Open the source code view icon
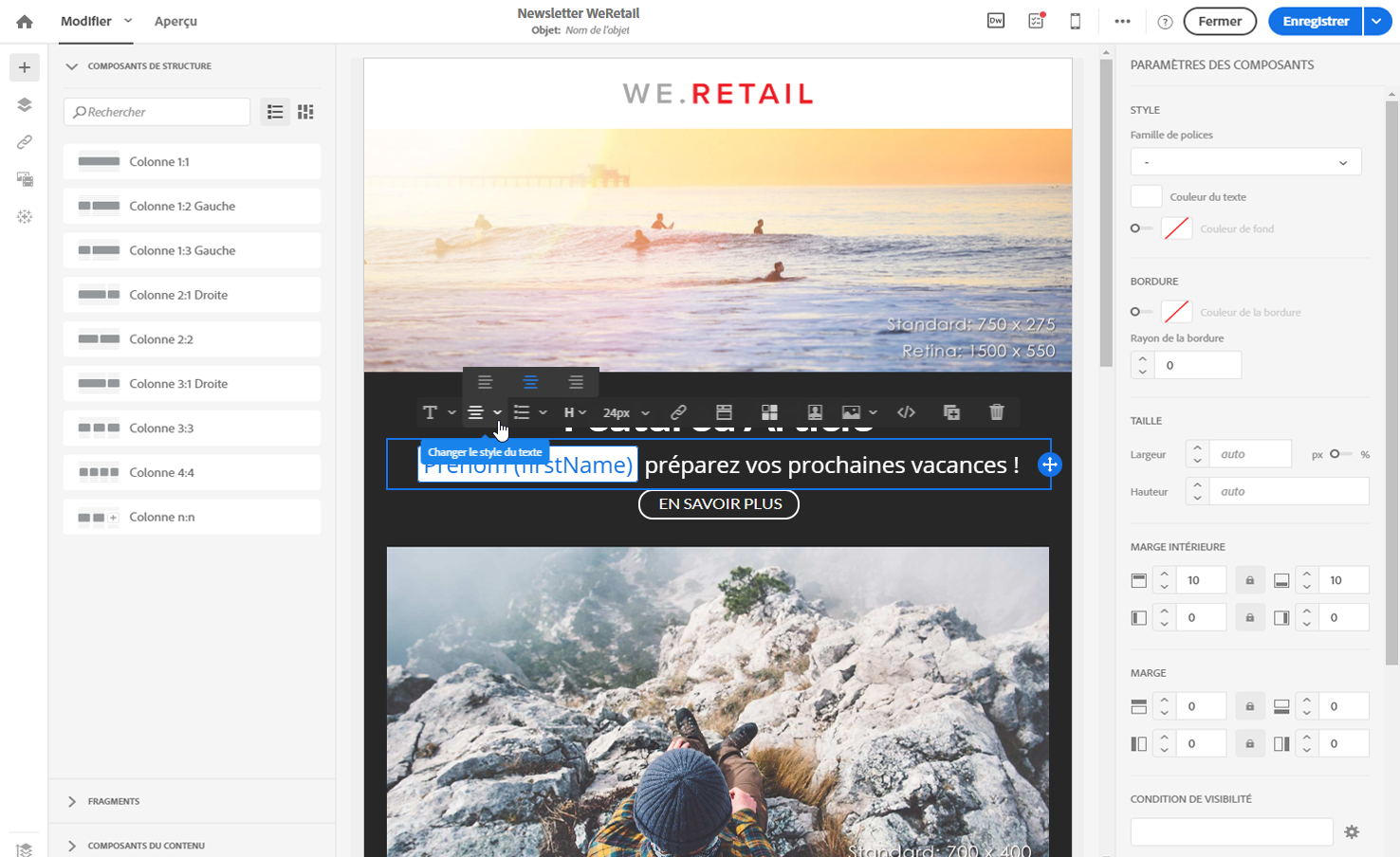 906,412
